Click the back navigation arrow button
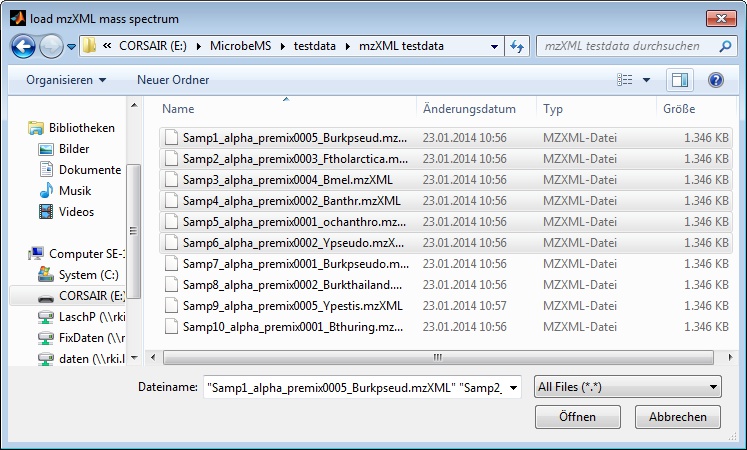The height and width of the screenshot is (450, 747). pos(24,46)
